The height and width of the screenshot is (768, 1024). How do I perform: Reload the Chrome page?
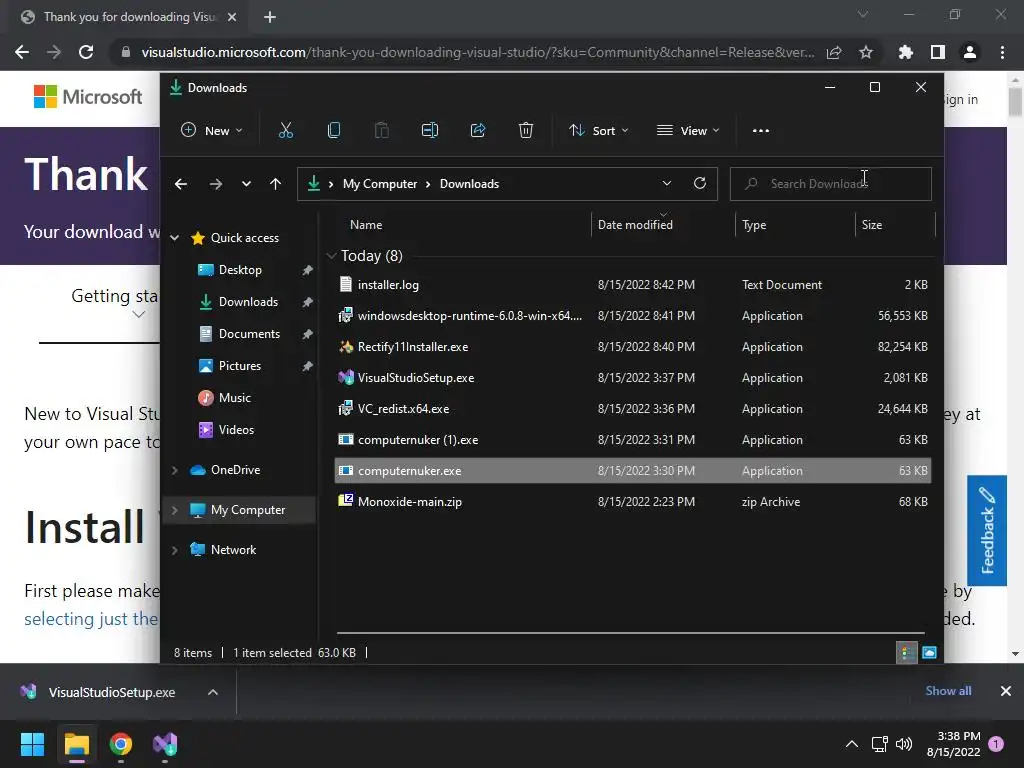(x=86, y=52)
